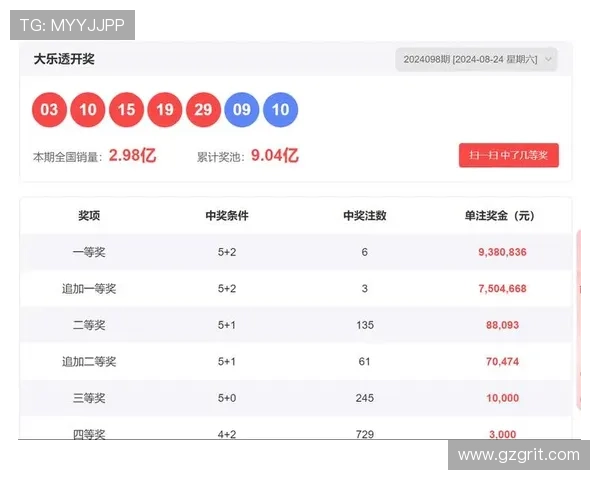Click the 中奖条件 column header
Screen dimensions: 600x480
(x=227, y=216)
